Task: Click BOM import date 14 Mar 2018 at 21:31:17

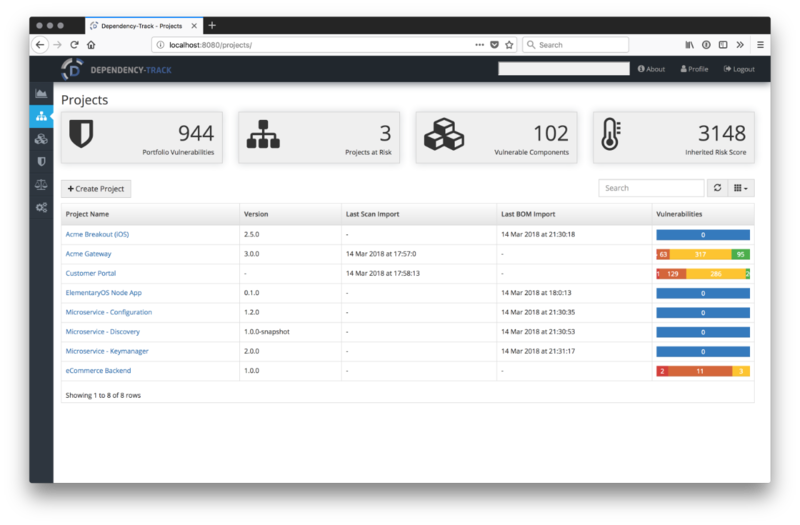Action: [538, 351]
